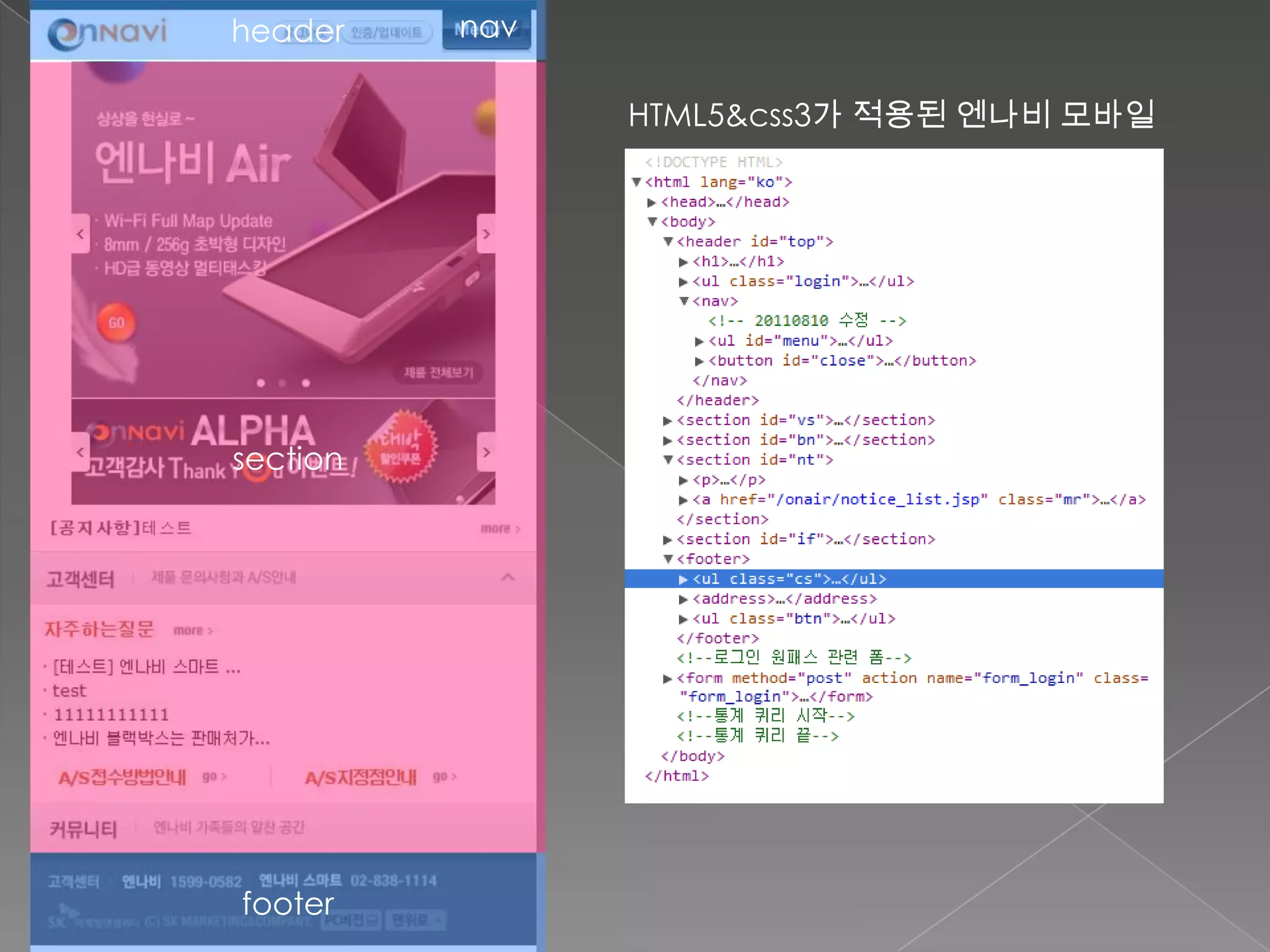Expand the button id="close" node
Viewport: 1270px width, 952px height.
click(x=699, y=361)
